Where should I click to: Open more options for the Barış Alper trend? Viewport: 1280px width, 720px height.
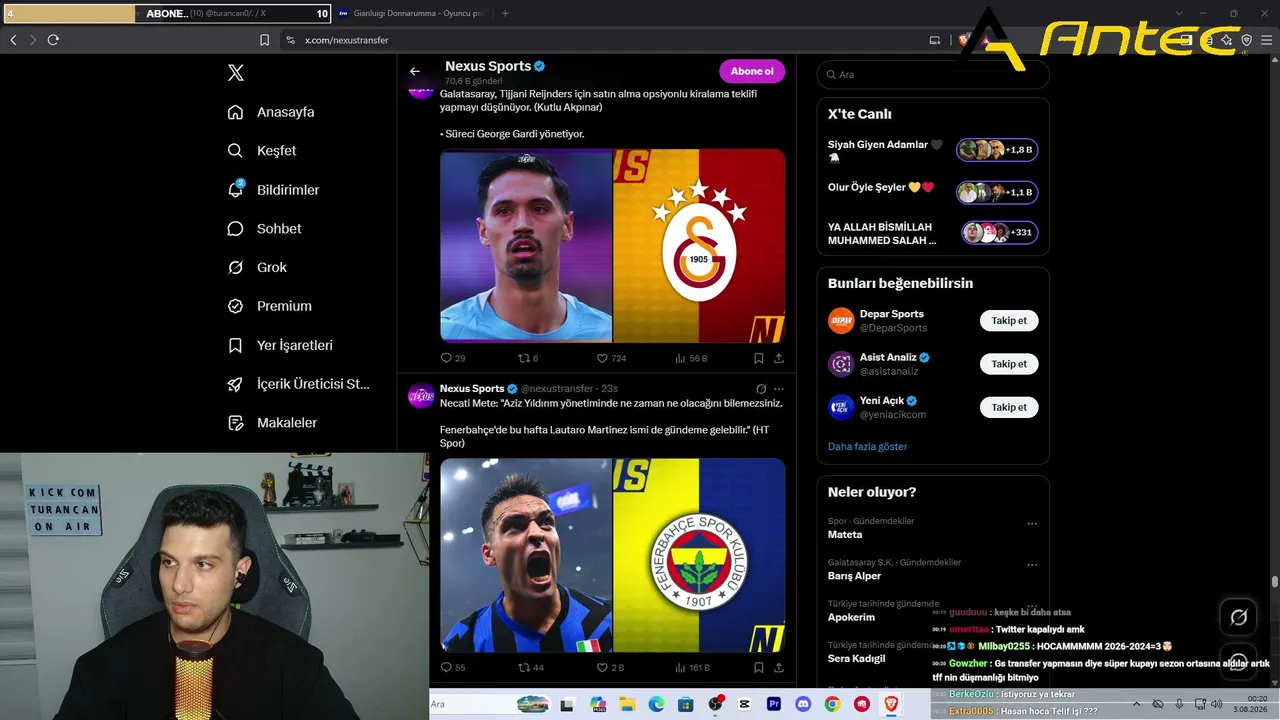click(x=1032, y=566)
